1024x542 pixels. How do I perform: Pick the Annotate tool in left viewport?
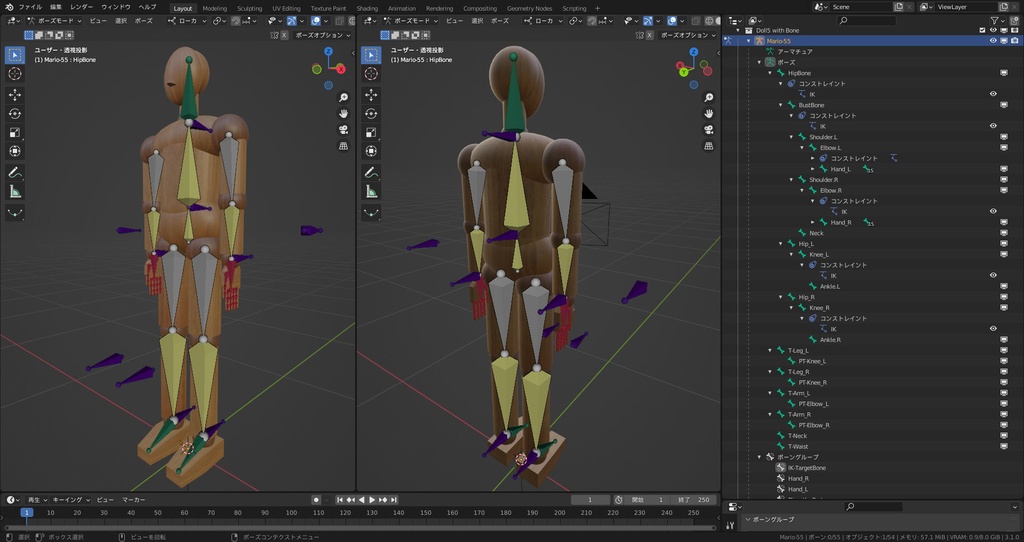(15, 172)
